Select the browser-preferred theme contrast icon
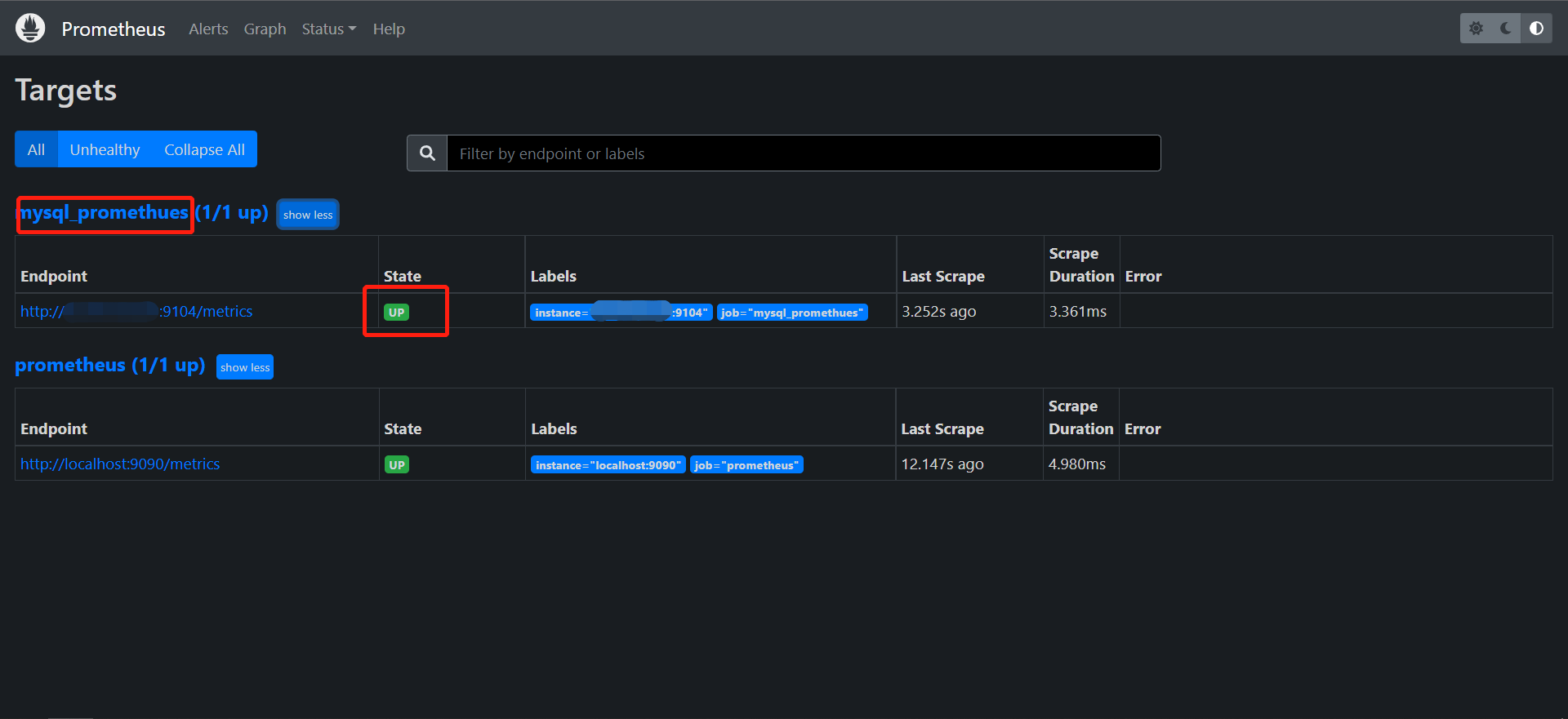The image size is (1568, 719). click(1537, 29)
